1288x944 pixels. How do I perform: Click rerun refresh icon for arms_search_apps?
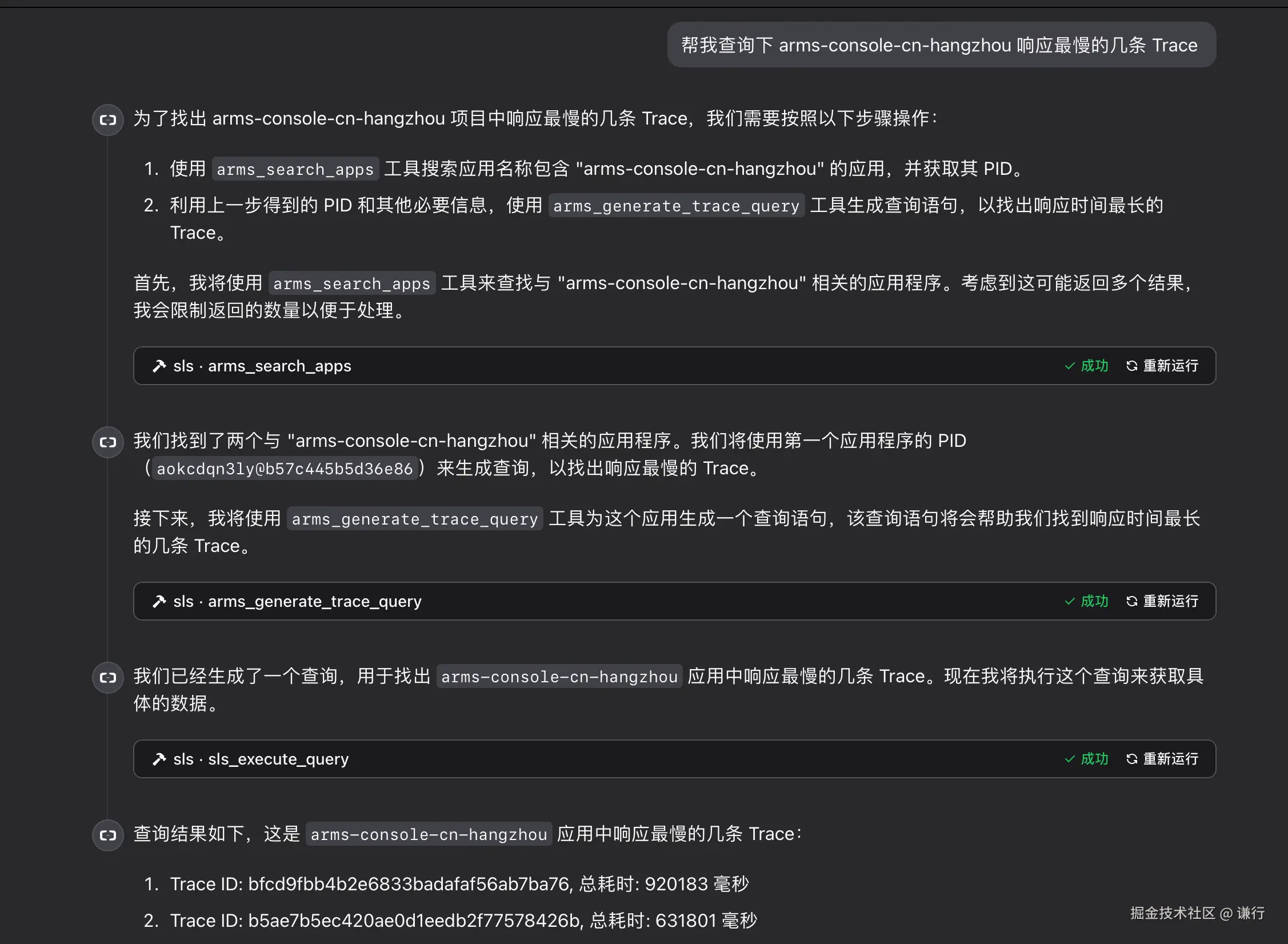click(x=1131, y=366)
